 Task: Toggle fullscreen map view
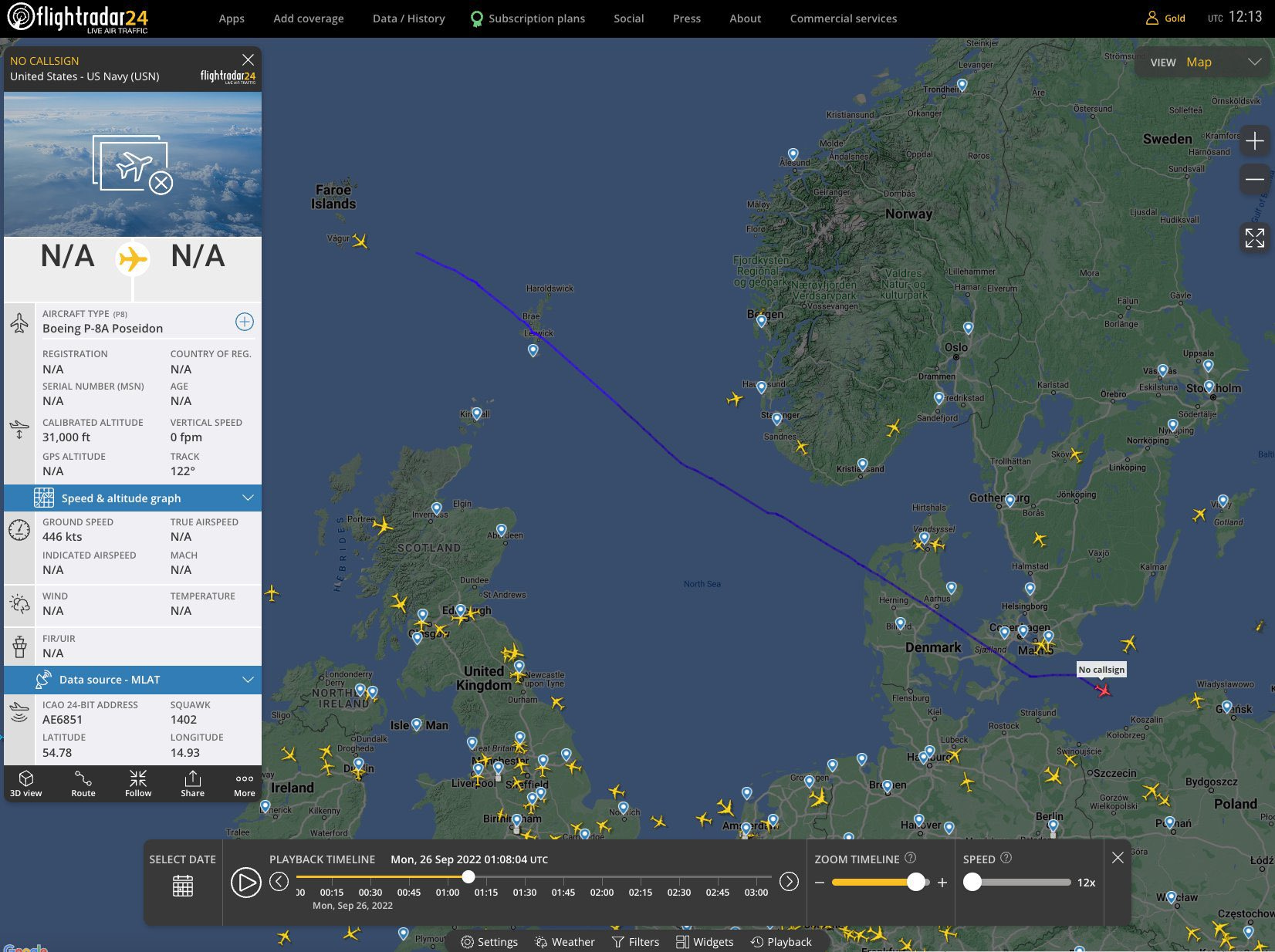point(1255,238)
